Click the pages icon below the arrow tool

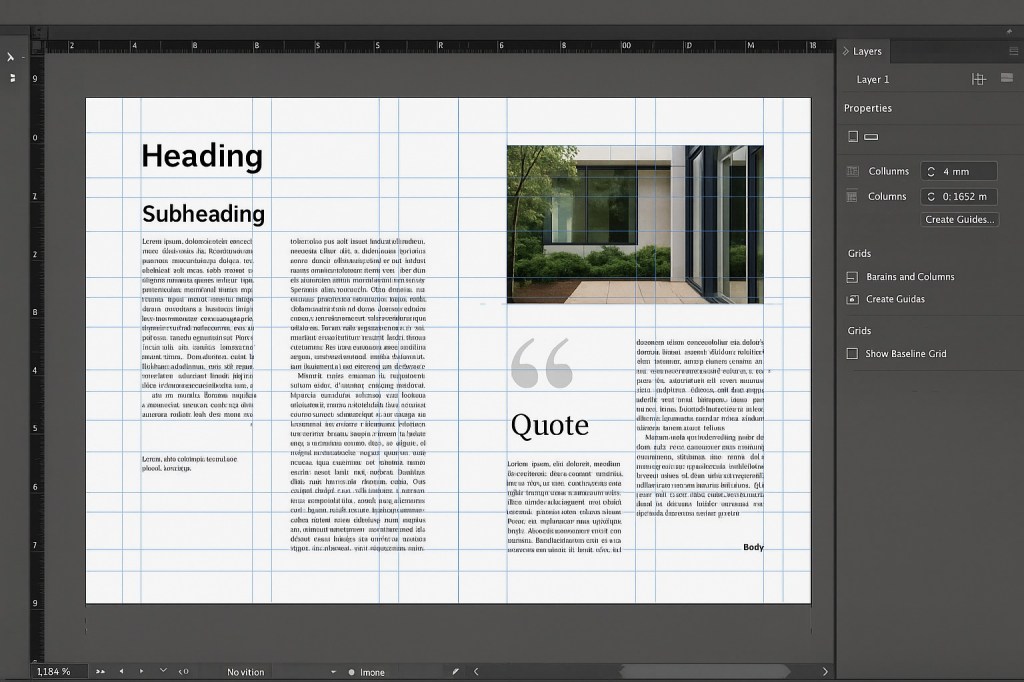tap(11, 76)
